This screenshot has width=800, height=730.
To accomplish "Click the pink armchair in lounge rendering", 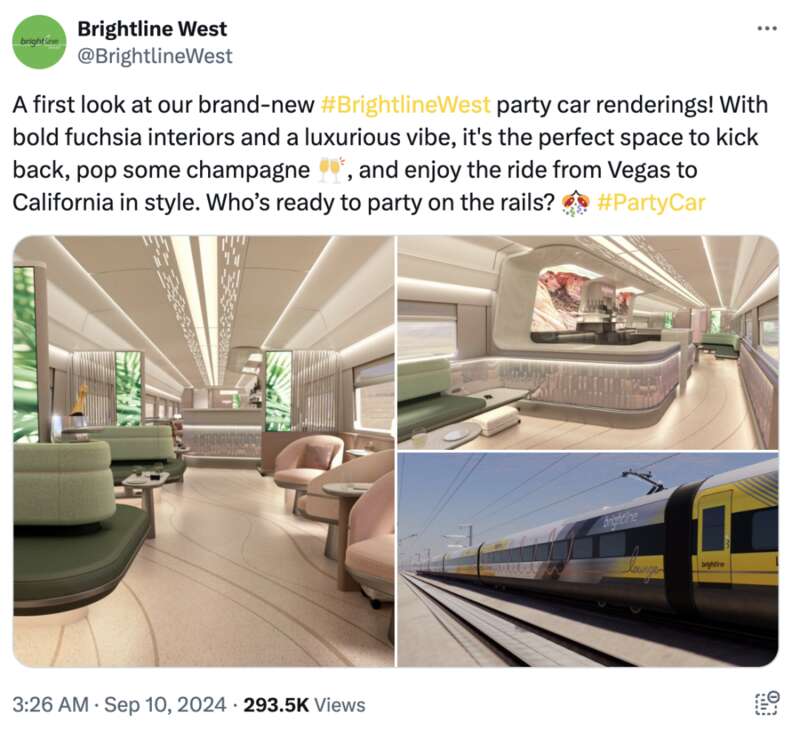I will [x=309, y=464].
